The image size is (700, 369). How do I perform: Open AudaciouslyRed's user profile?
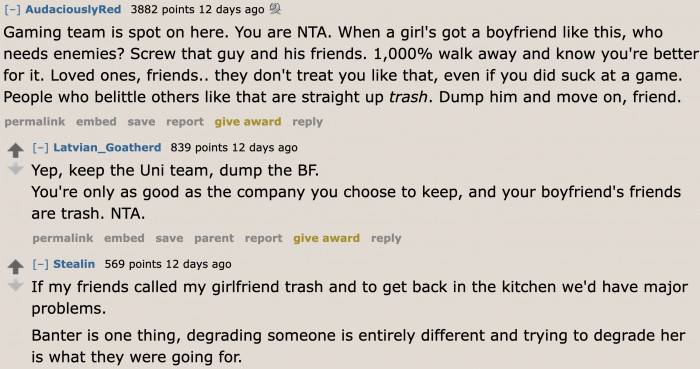coord(73,9)
